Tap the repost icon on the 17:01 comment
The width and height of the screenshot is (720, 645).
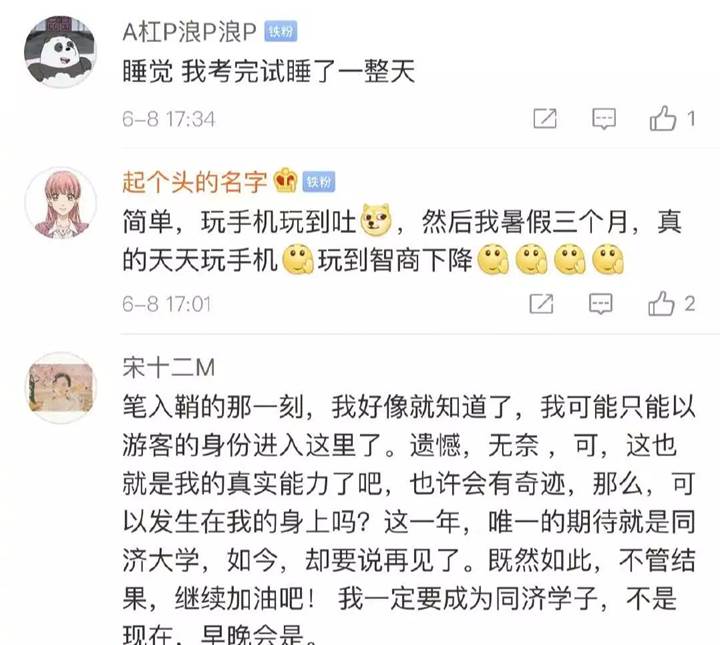(x=541, y=303)
